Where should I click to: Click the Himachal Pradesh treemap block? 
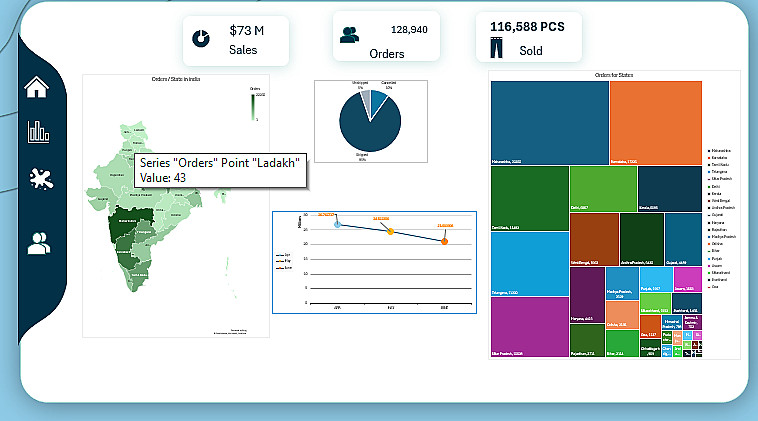[x=672, y=322]
